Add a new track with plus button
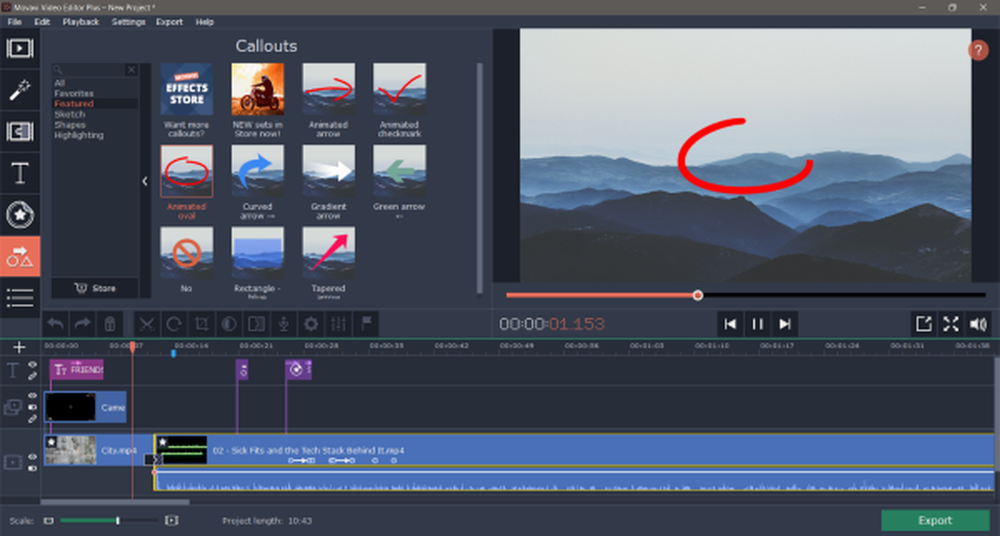The image size is (1000, 536). pyautogui.click(x=19, y=347)
